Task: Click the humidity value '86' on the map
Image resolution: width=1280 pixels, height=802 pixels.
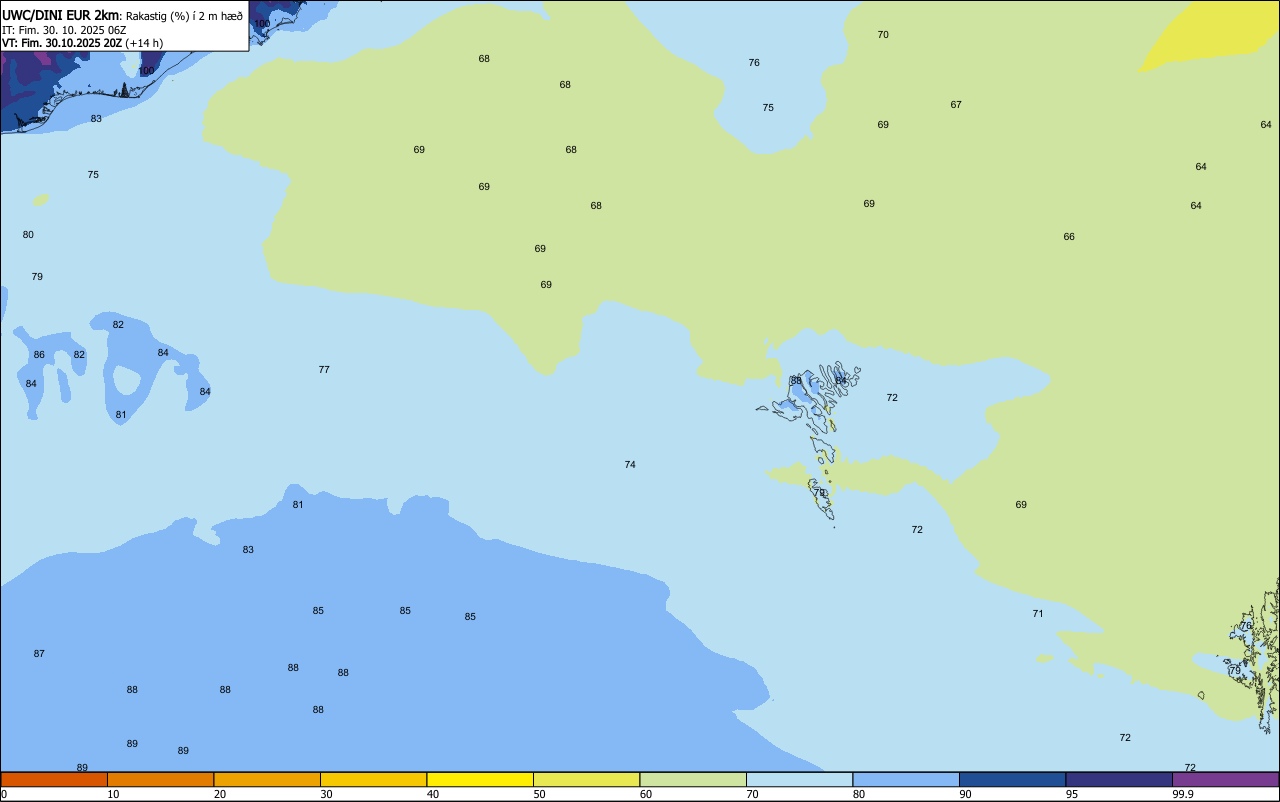Action: pyautogui.click(x=39, y=354)
